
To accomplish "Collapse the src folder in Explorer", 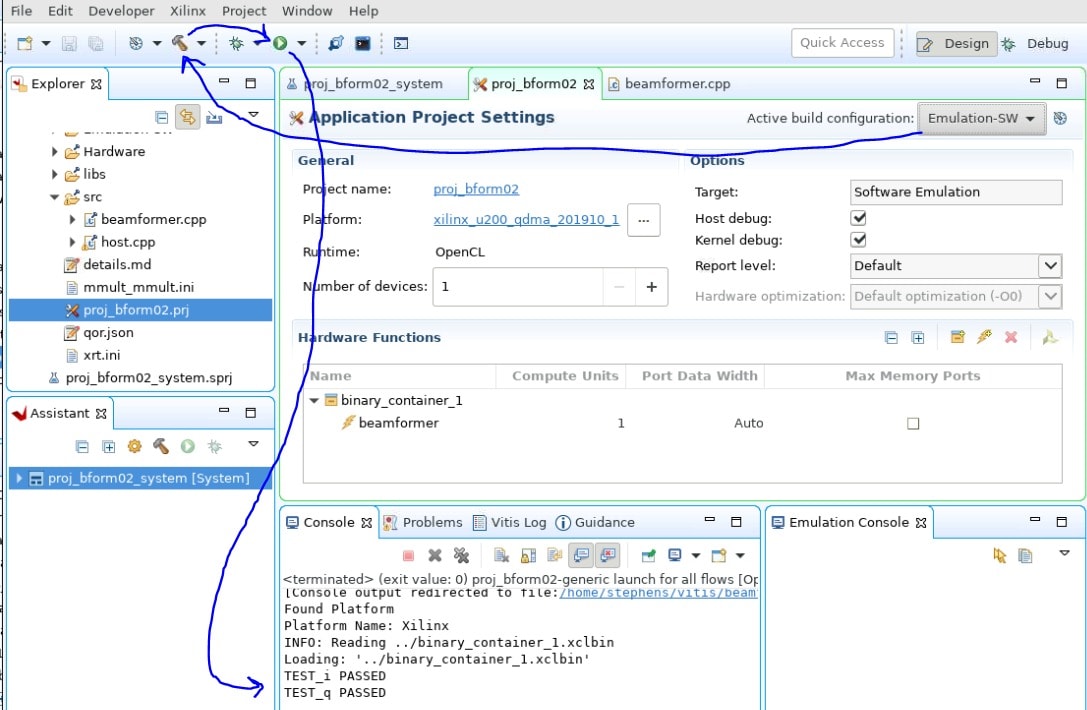I will 55,197.
